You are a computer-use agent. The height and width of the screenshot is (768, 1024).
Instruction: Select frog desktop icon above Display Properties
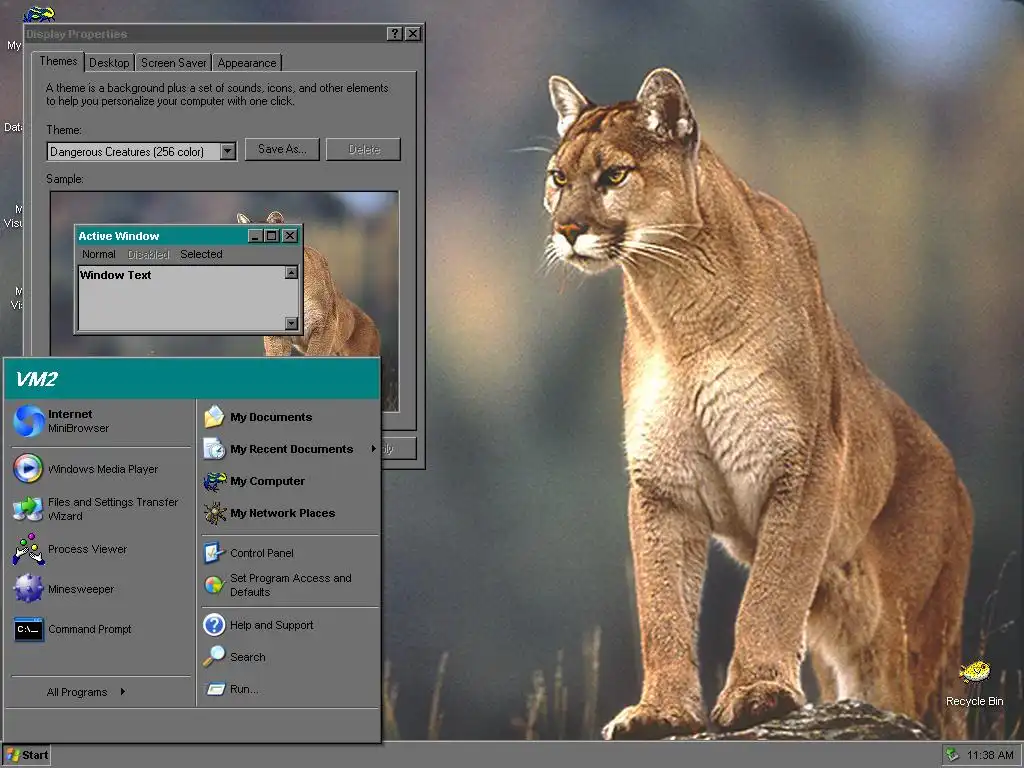(39, 13)
